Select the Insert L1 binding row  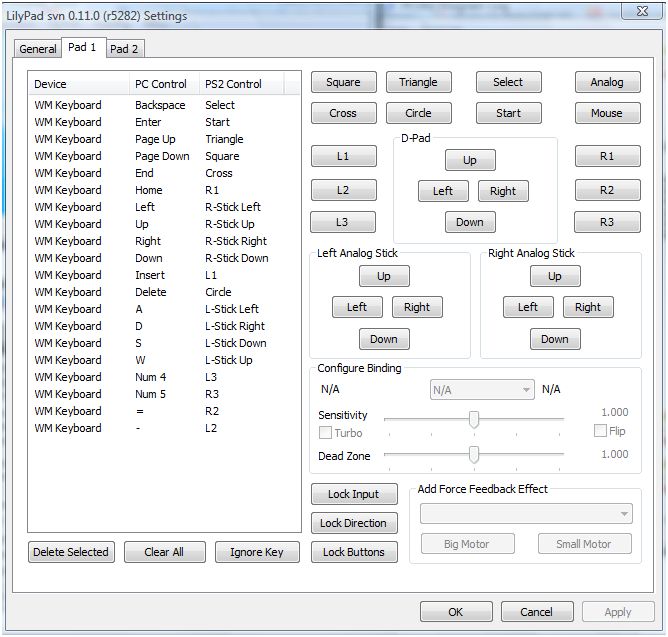pyautogui.click(x=164, y=275)
